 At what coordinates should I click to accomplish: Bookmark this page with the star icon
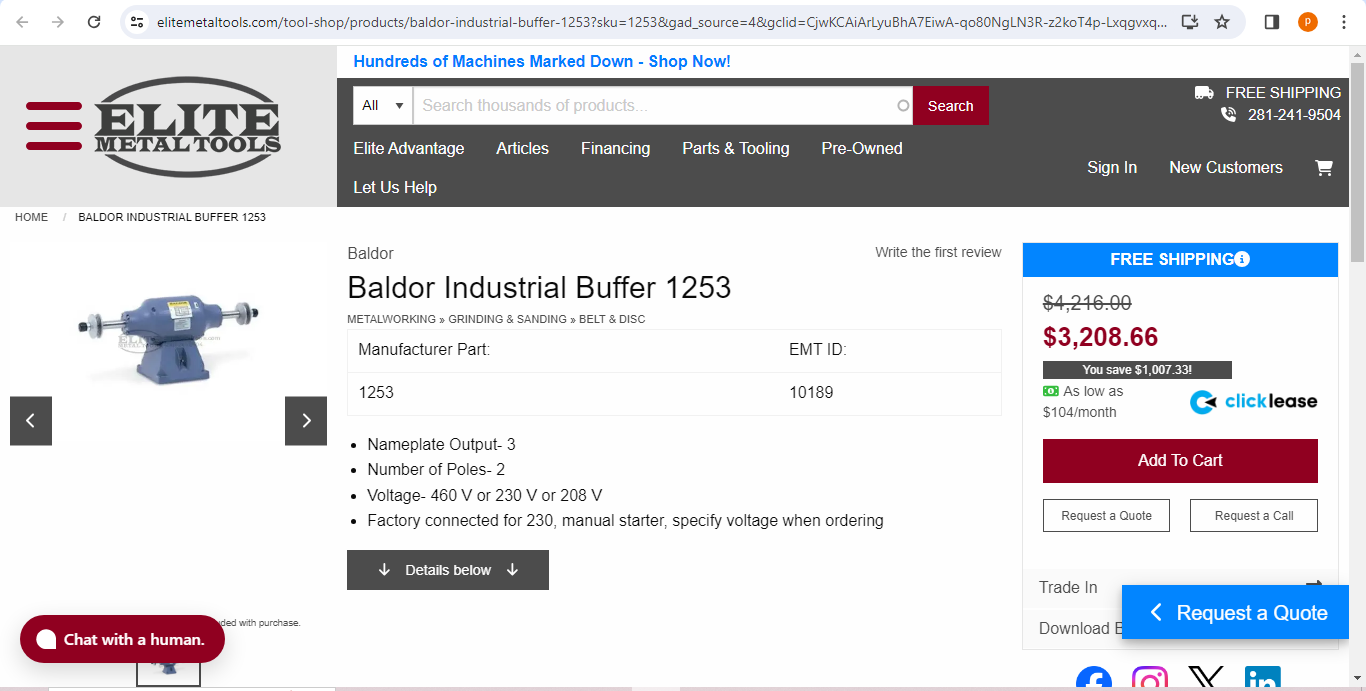1222,22
